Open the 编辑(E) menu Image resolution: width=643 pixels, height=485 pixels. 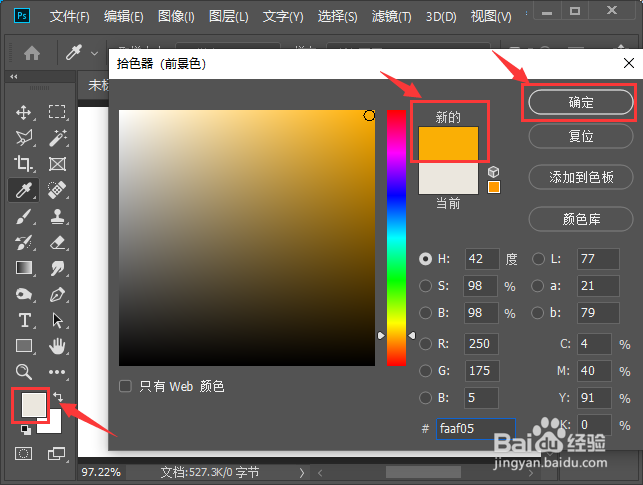[x=123, y=17]
